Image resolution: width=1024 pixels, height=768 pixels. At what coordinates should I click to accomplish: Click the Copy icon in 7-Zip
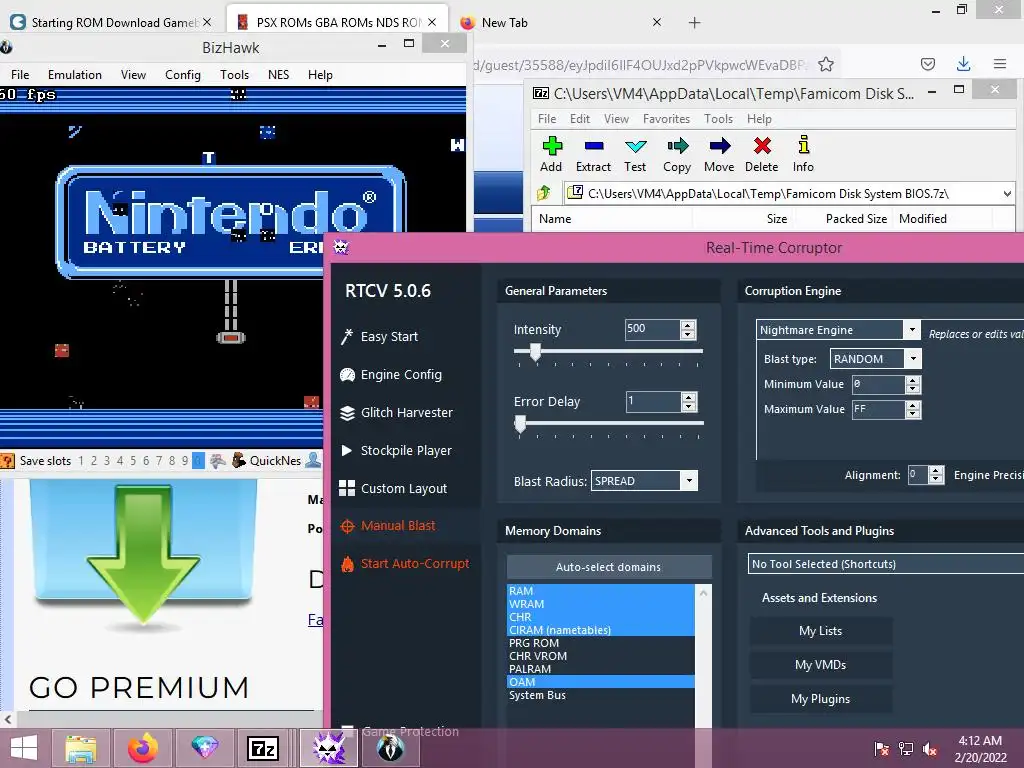tap(677, 146)
